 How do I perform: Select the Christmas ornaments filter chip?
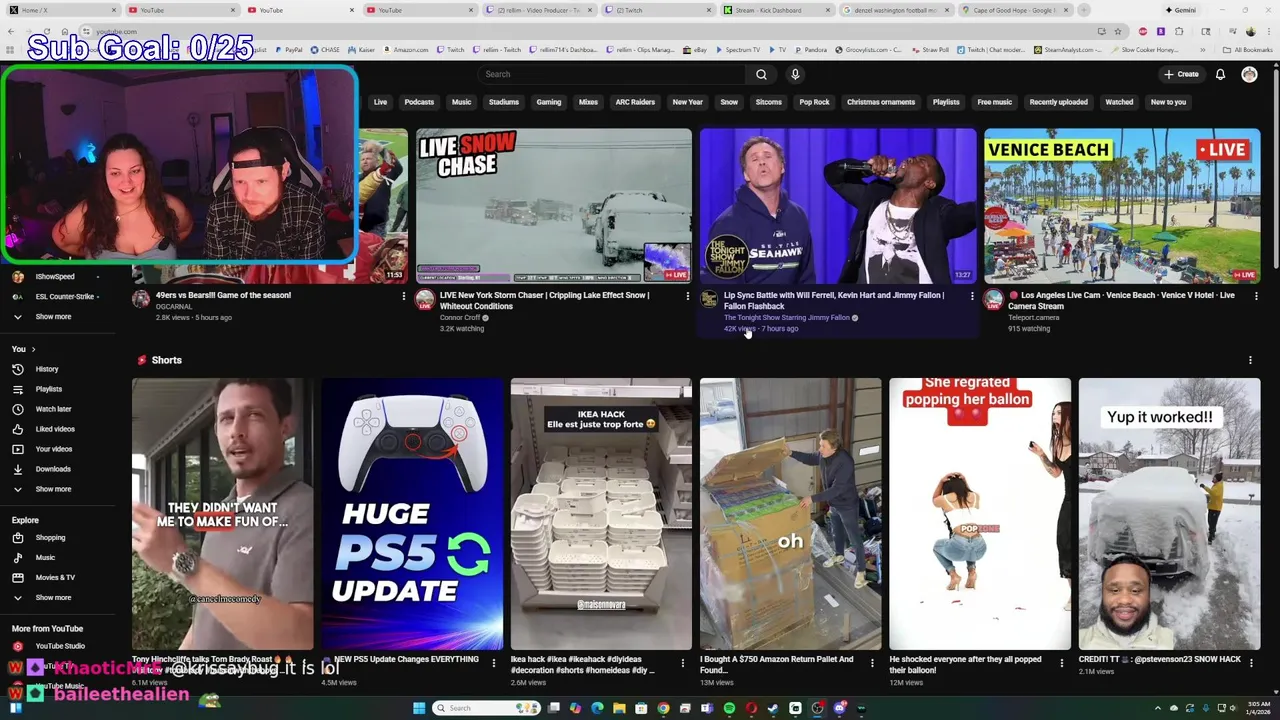coord(881,102)
